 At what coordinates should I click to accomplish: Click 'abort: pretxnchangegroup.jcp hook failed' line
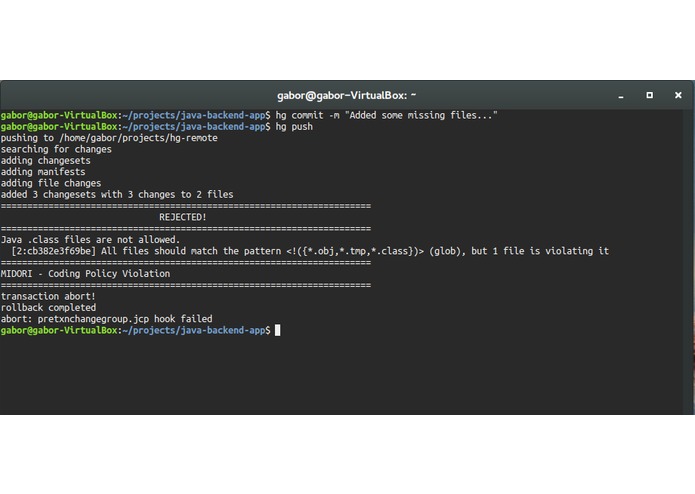(106, 319)
